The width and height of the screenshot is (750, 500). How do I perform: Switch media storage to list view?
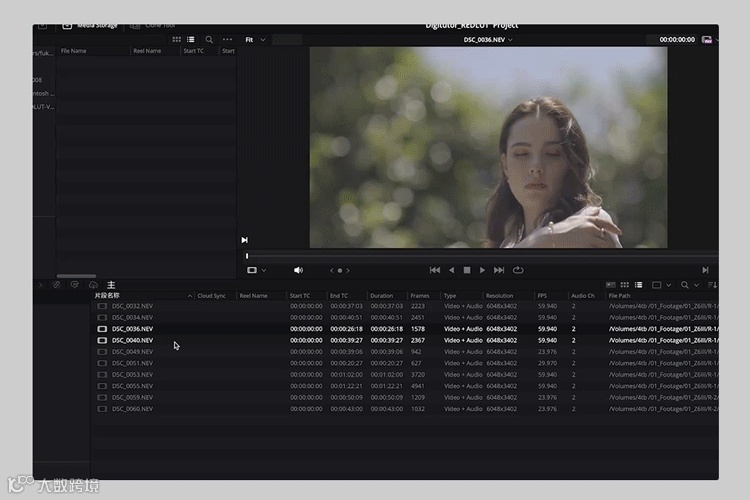tap(191, 40)
